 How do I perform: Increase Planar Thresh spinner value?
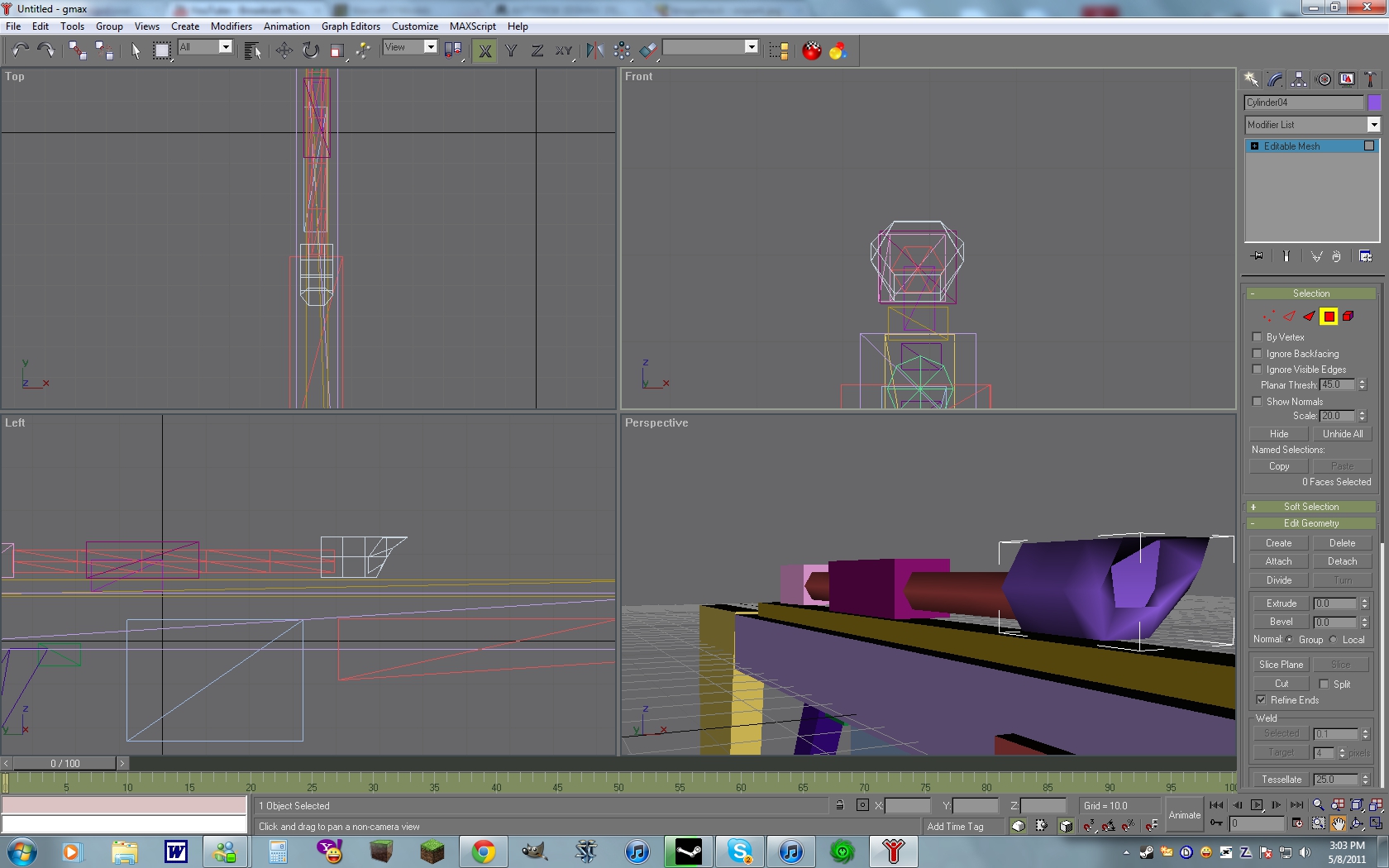pos(1363,382)
